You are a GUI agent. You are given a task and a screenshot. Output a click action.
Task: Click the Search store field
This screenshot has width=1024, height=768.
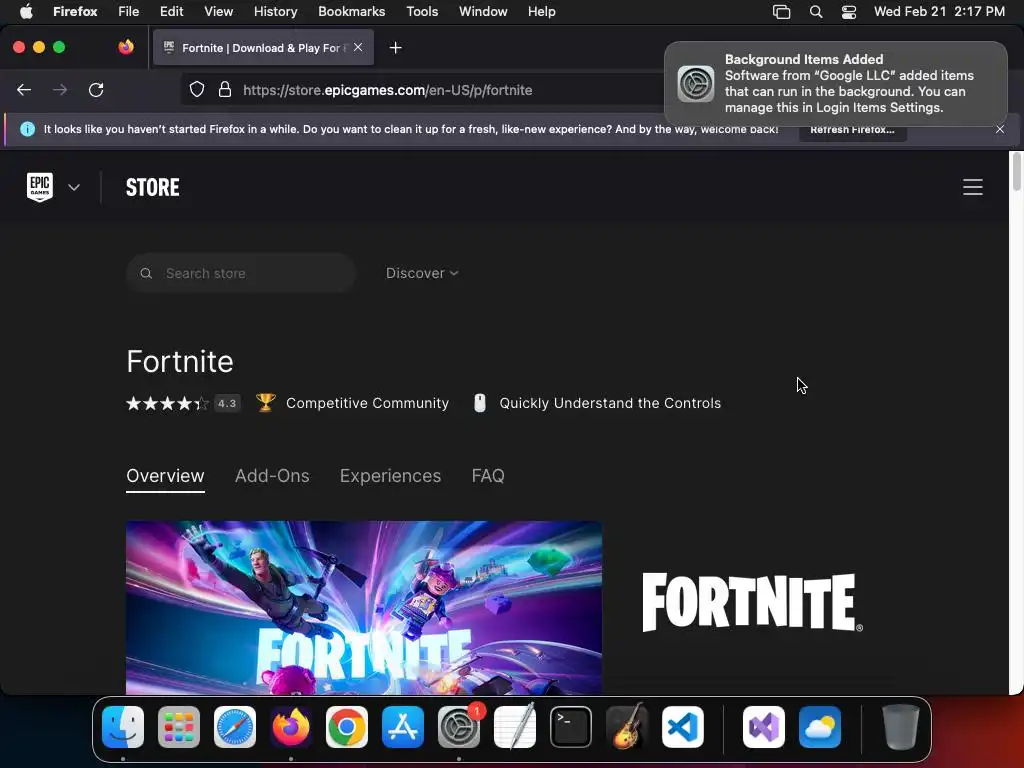point(241,273)
